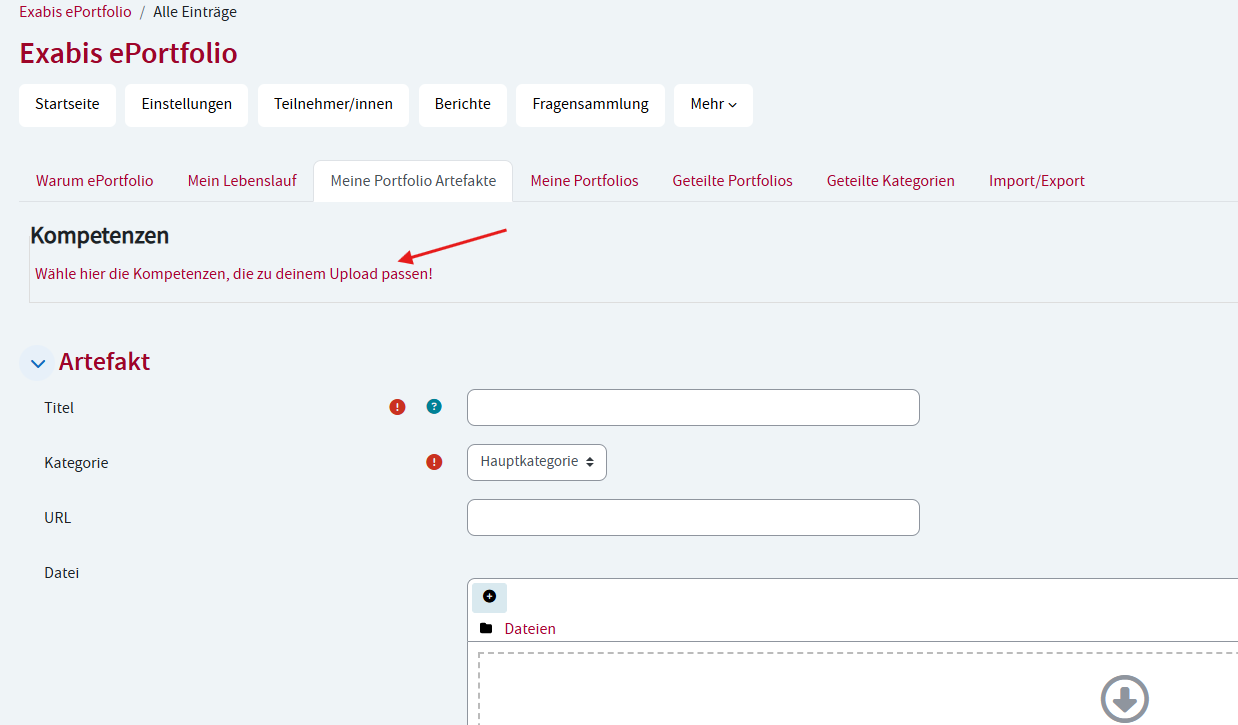Click the folder icon beside Dateien
The height and width of the screenshot is (725, 1238).
(x=486, y=629)
